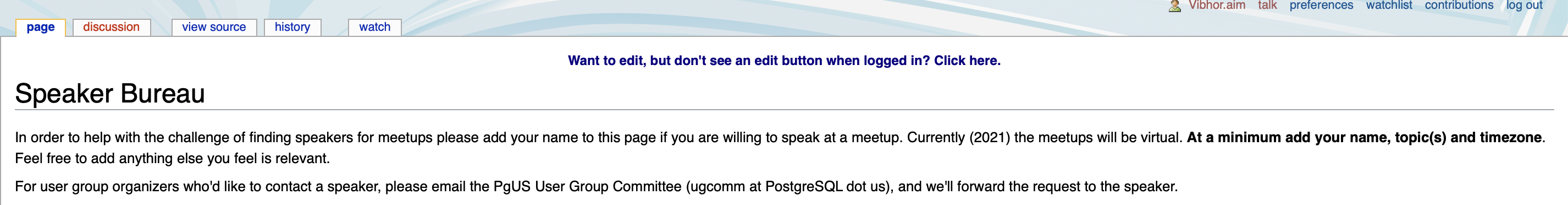This screenshot has width=1568, height=205.
Task: Switch to the discussion tab
Action: [112, 28]
